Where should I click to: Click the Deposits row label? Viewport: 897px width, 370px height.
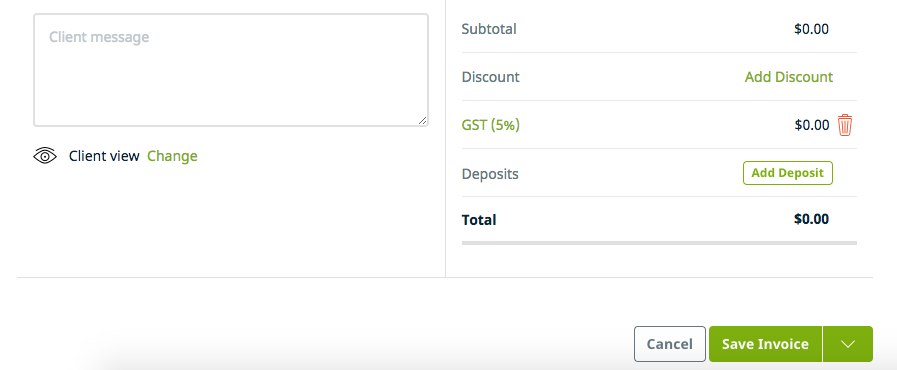click(490, 173)
